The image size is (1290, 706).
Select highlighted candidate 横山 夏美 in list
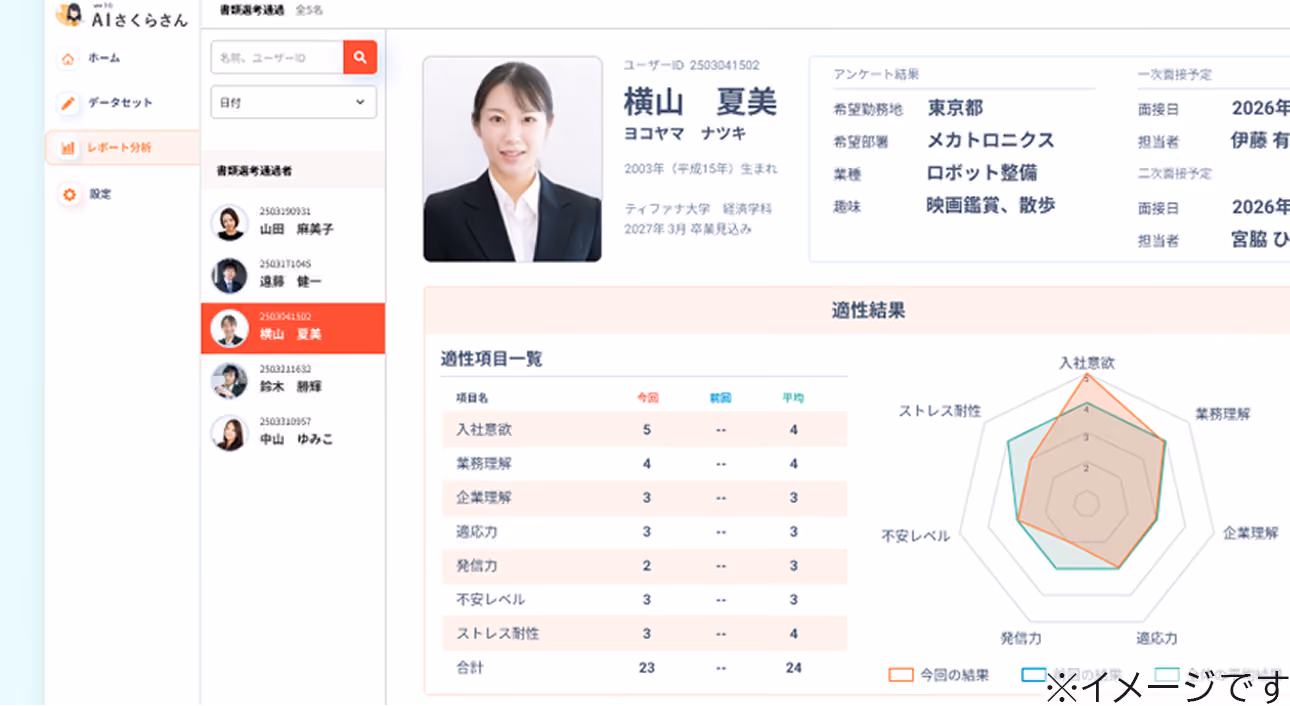pos(293,328)
